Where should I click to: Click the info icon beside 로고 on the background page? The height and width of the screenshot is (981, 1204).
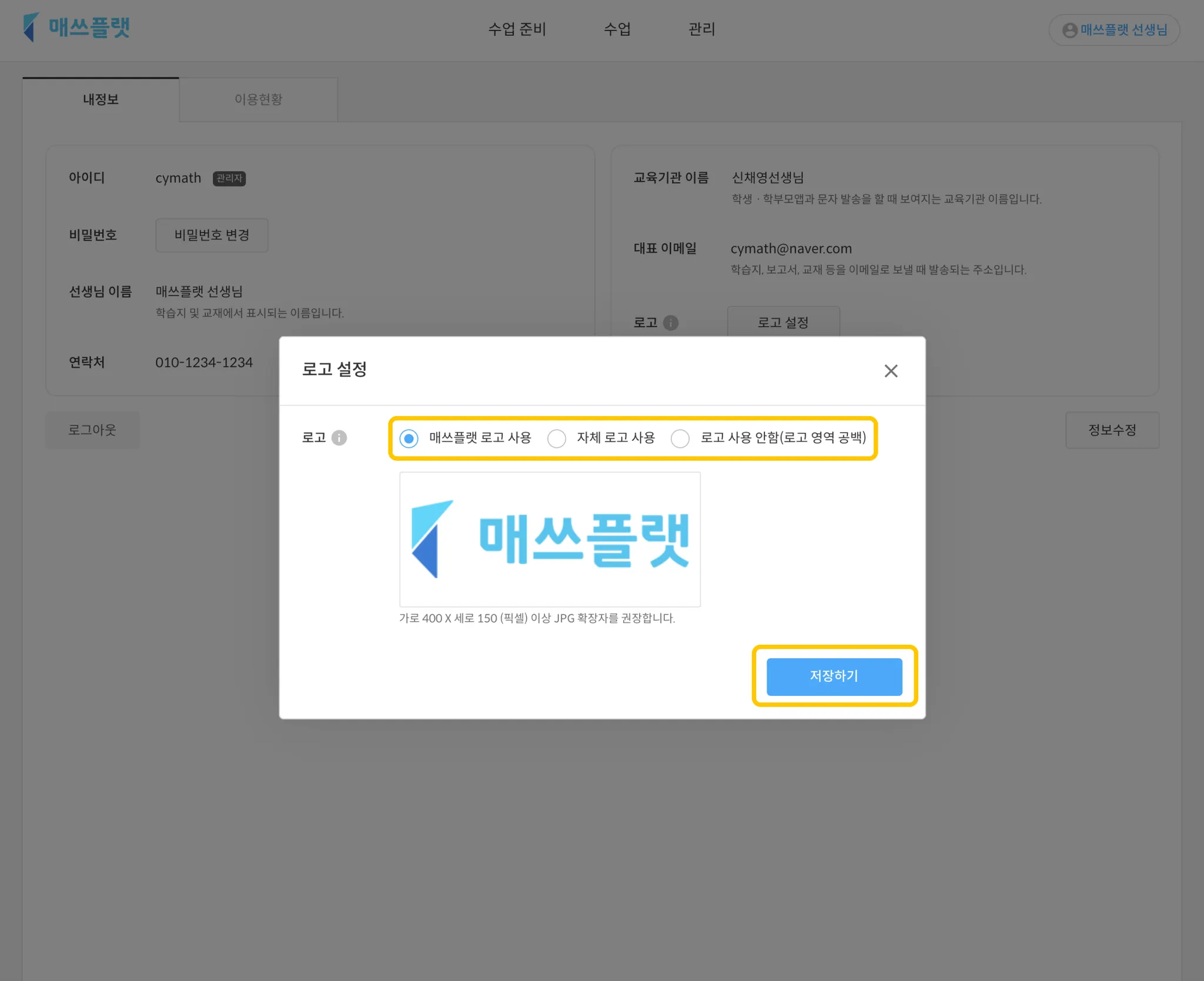coord(670,323)
